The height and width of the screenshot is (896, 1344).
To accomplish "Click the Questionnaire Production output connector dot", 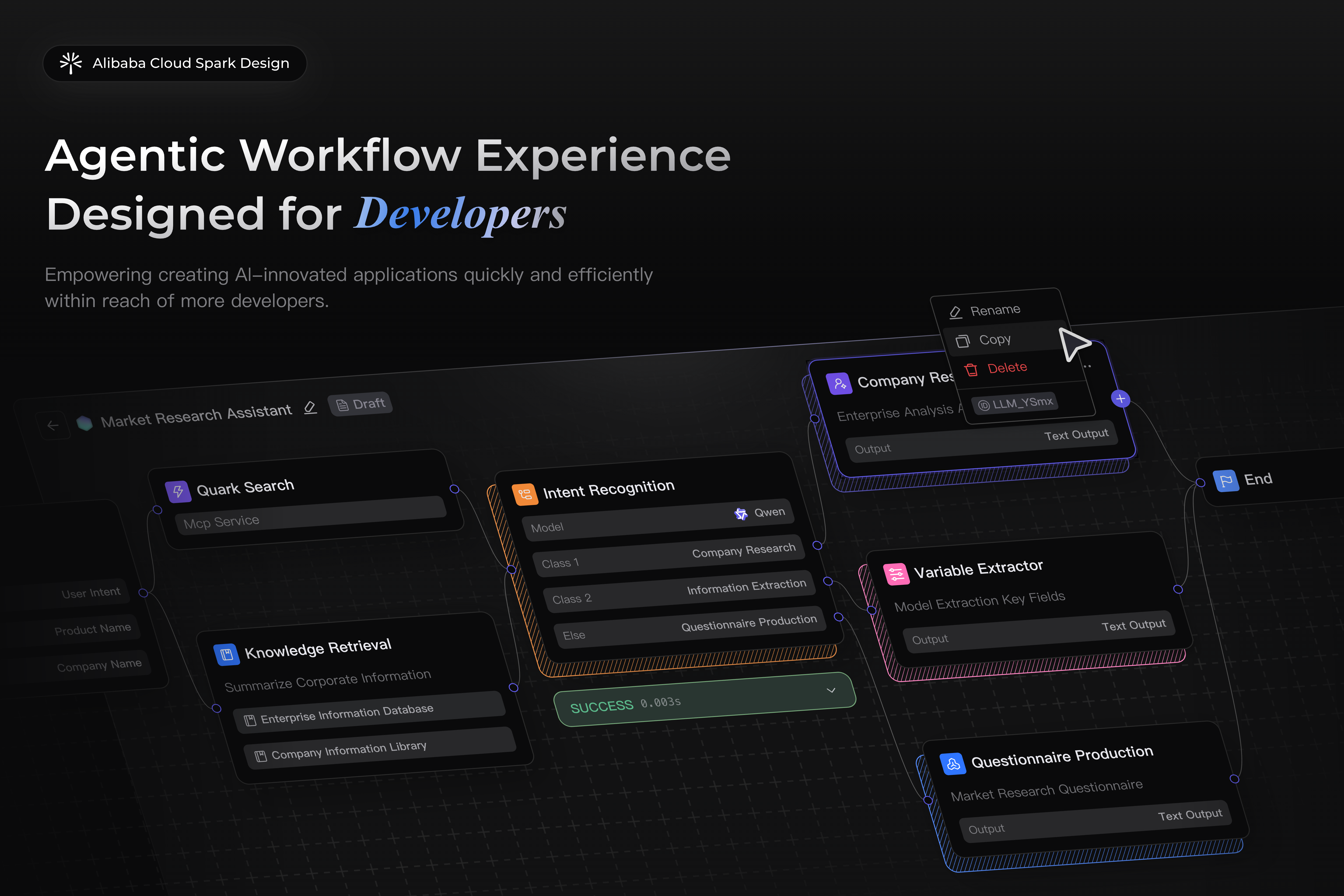I will [x=1234, y=779].
